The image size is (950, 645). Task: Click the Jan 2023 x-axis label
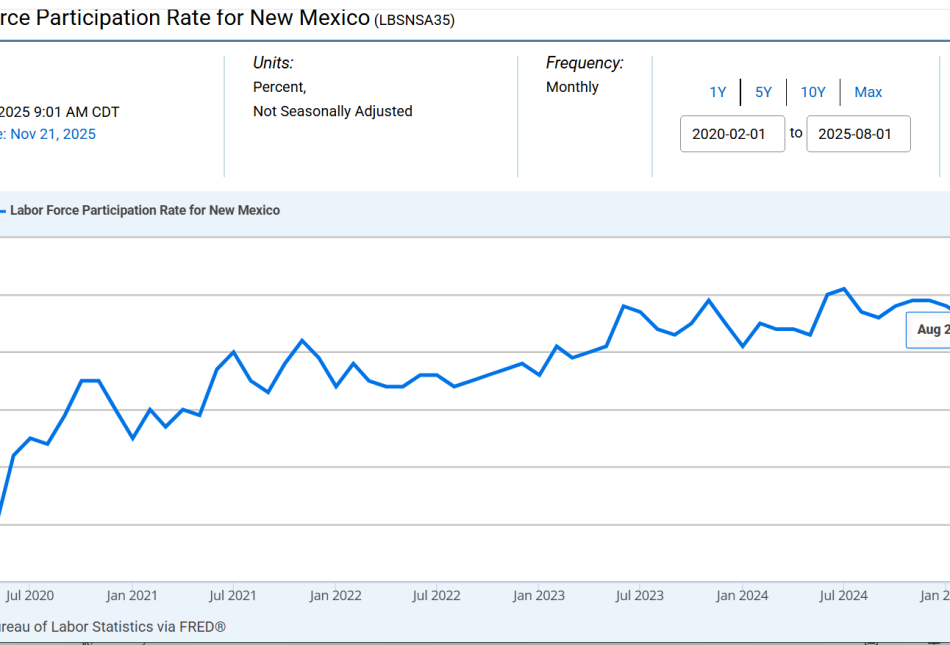(x=538, y=596)
